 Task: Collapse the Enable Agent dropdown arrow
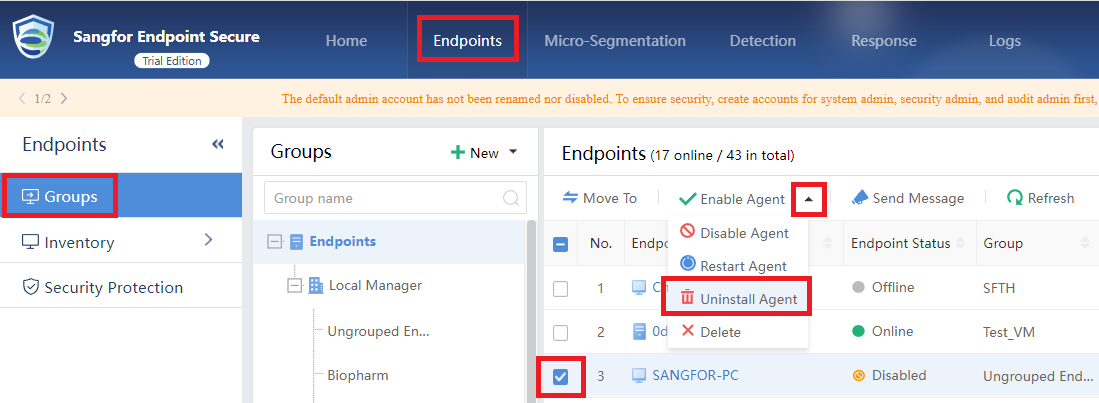point(810,199)
